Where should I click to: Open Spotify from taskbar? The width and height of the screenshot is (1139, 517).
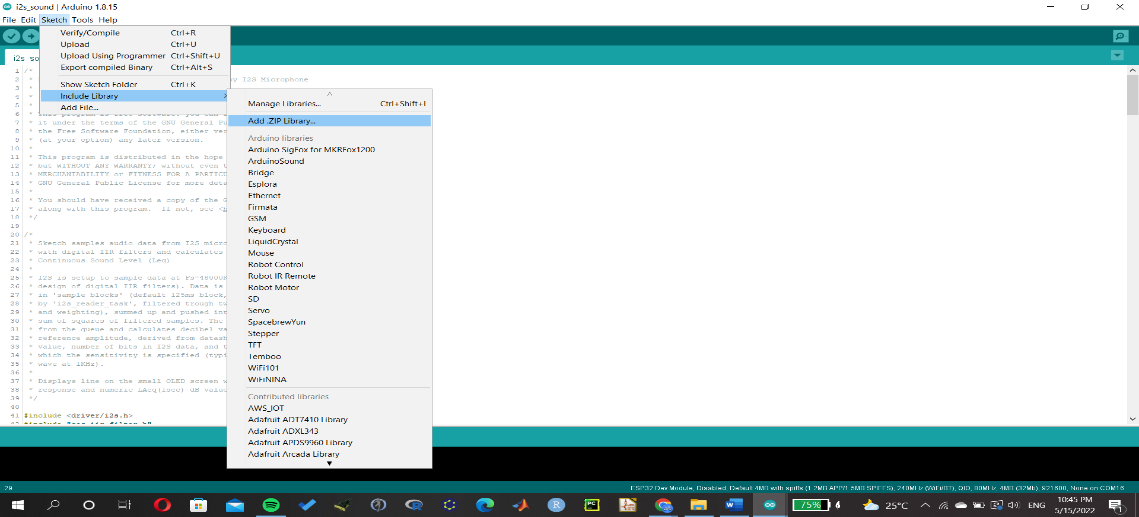[x=270, y=505]
